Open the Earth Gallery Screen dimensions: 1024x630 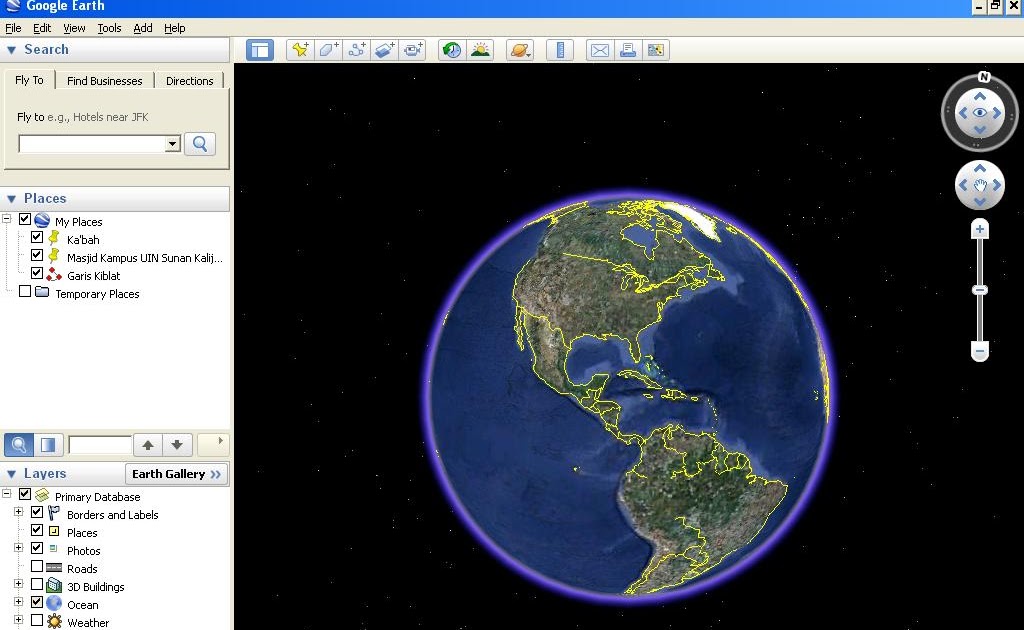pos(176,474)
